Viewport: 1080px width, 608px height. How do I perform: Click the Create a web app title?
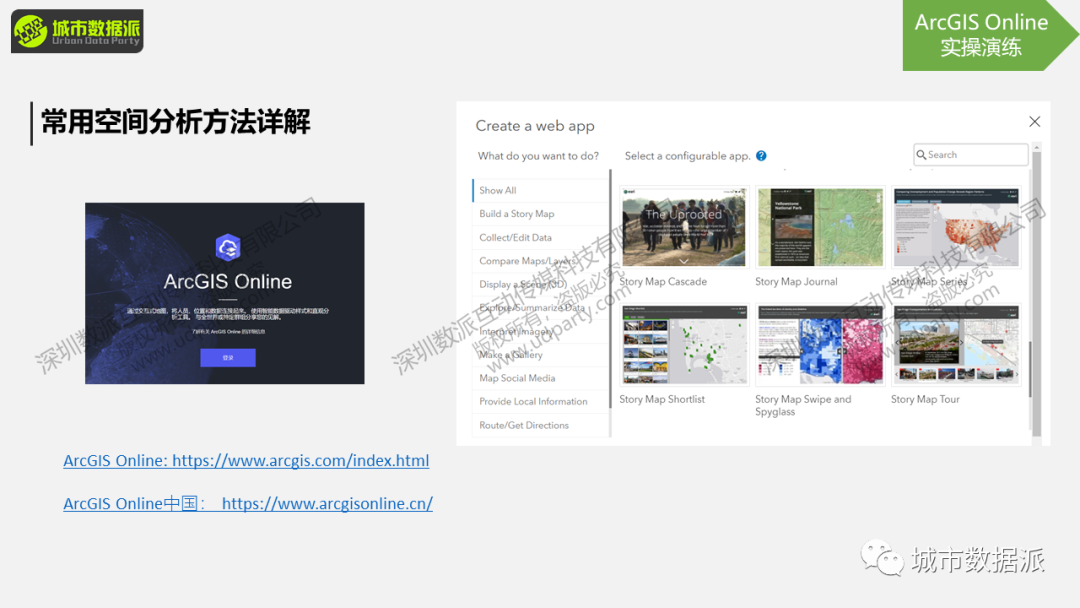[x=534, y=126]
